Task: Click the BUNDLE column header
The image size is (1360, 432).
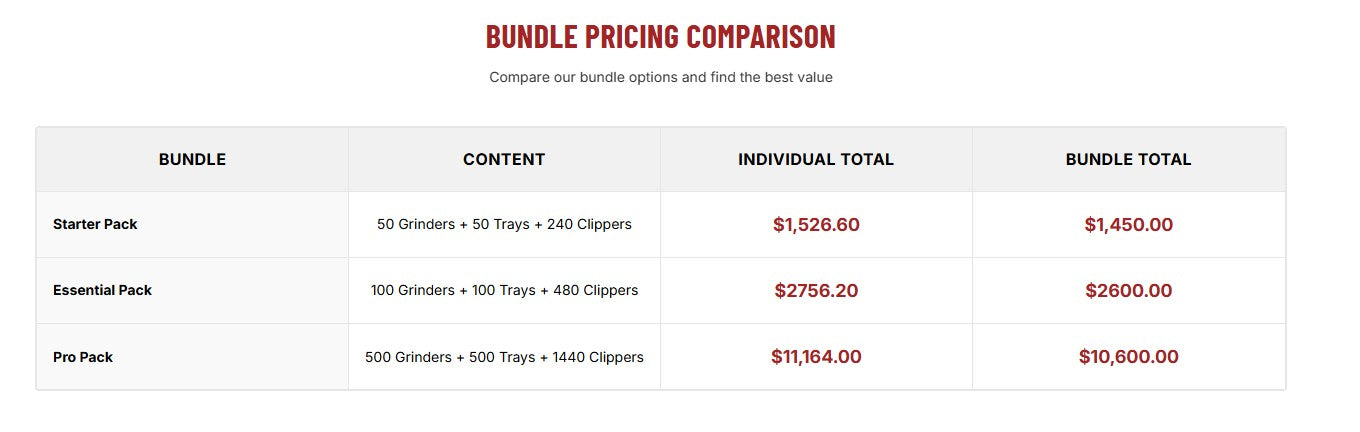Action: point(192,159)
